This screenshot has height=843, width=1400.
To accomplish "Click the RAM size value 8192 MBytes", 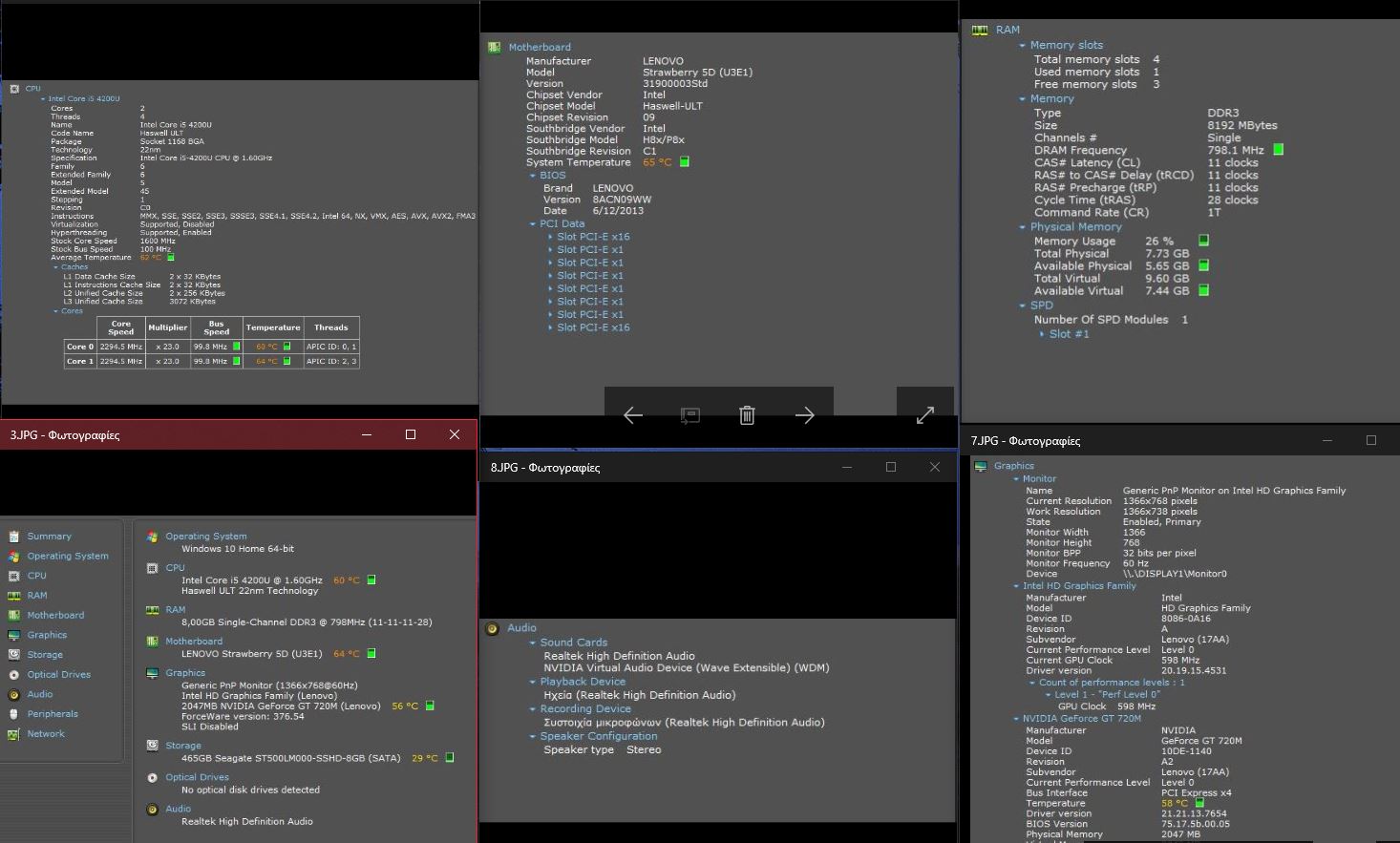I will click(1241, 125).
